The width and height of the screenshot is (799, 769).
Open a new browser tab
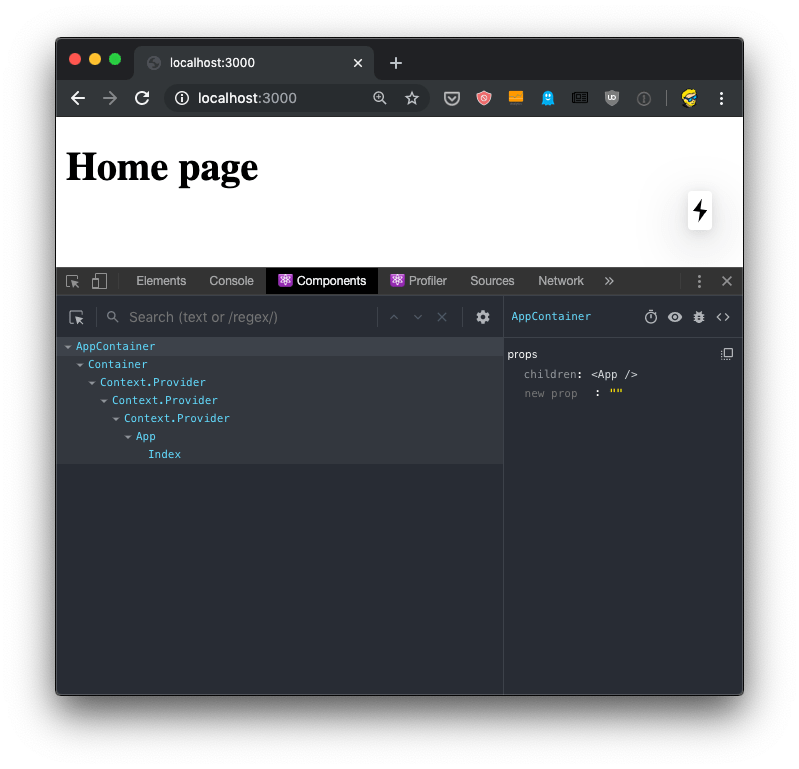(396, 63)
